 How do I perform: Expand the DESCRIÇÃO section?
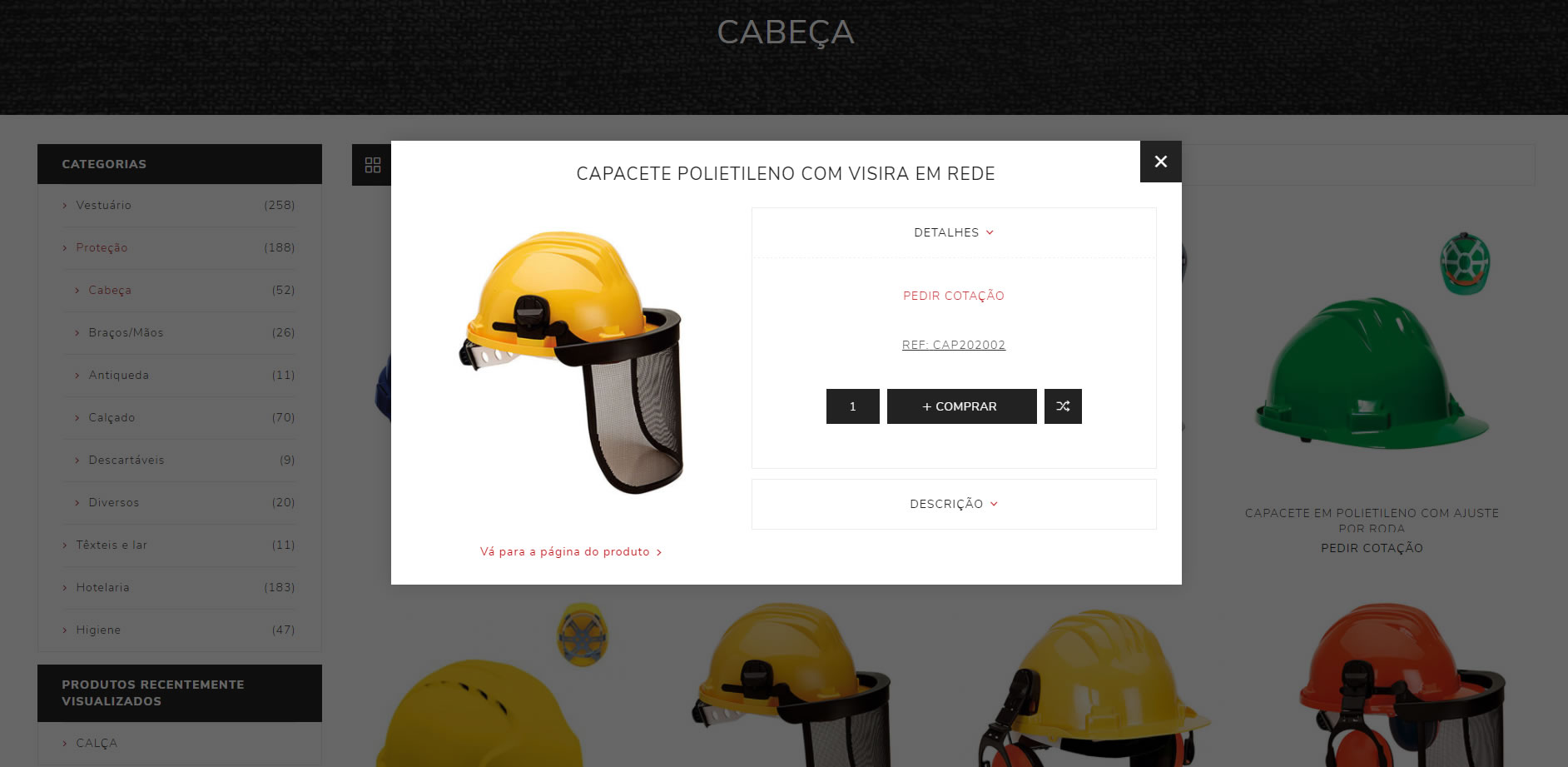click(x=954, y=504)
